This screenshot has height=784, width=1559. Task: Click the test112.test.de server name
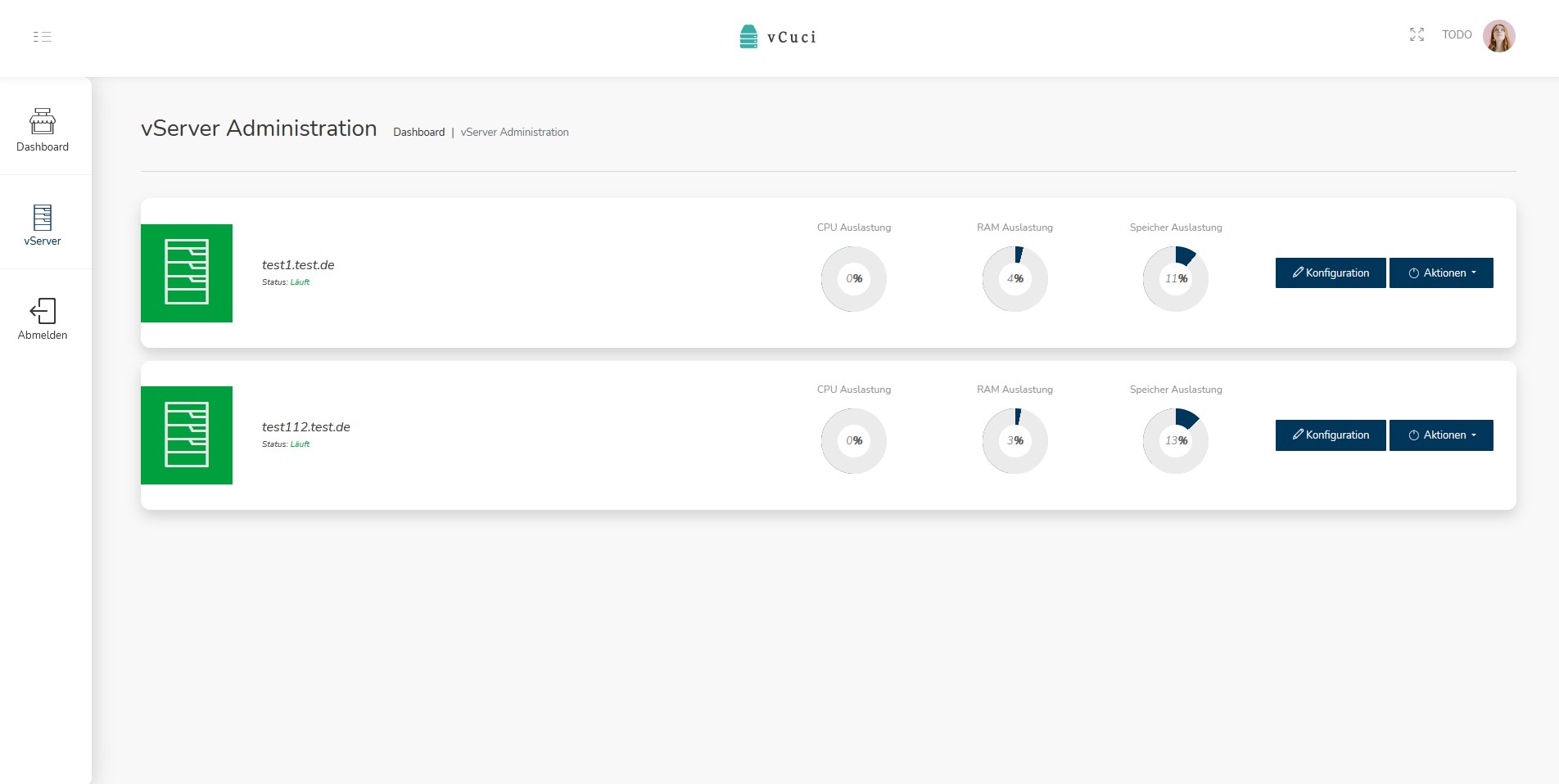coord(305,427)
